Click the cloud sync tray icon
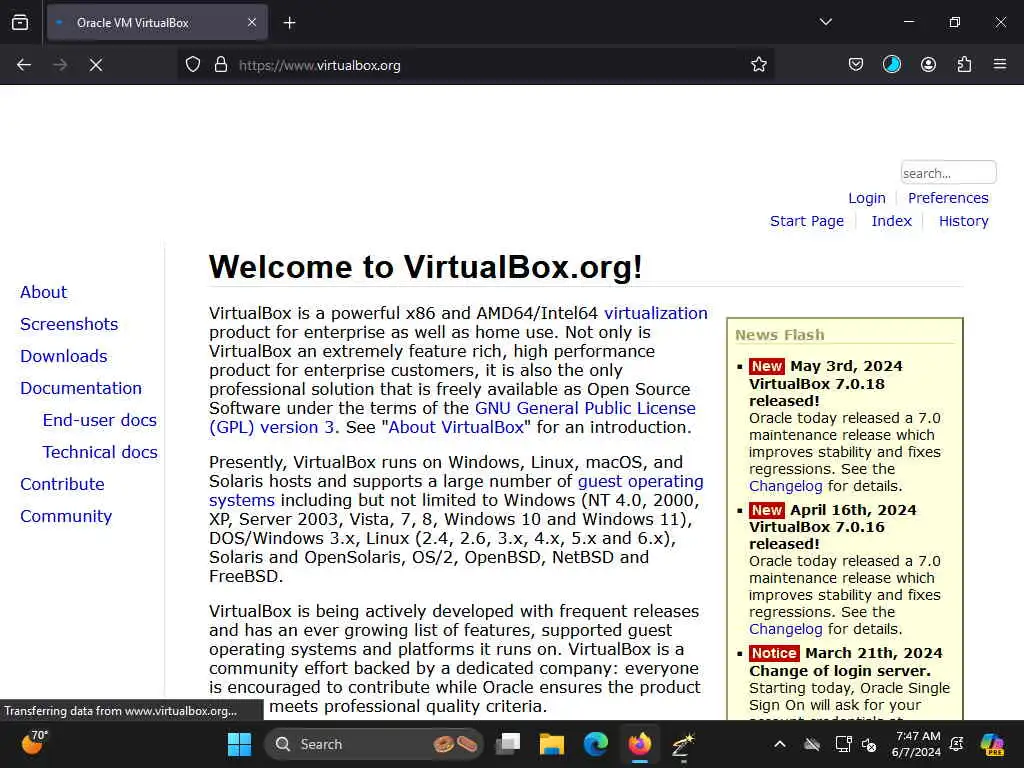Viewport: 1024px width, 768px height. pyautogui.click(x=812, y=744)
